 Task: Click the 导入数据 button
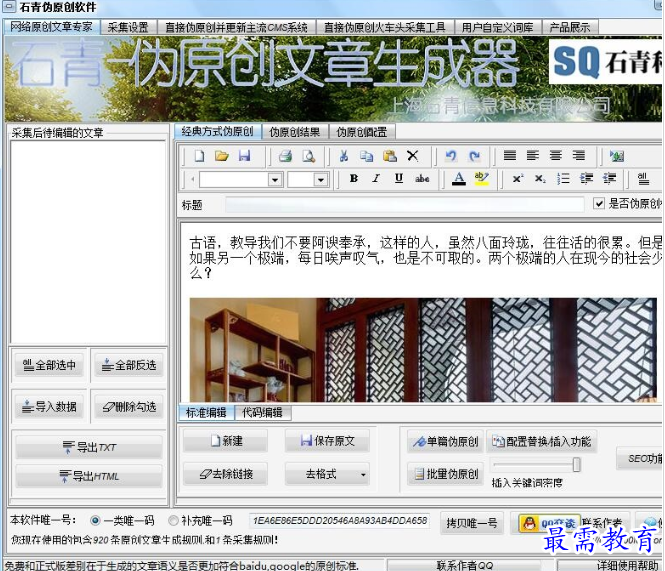(49, 407)
